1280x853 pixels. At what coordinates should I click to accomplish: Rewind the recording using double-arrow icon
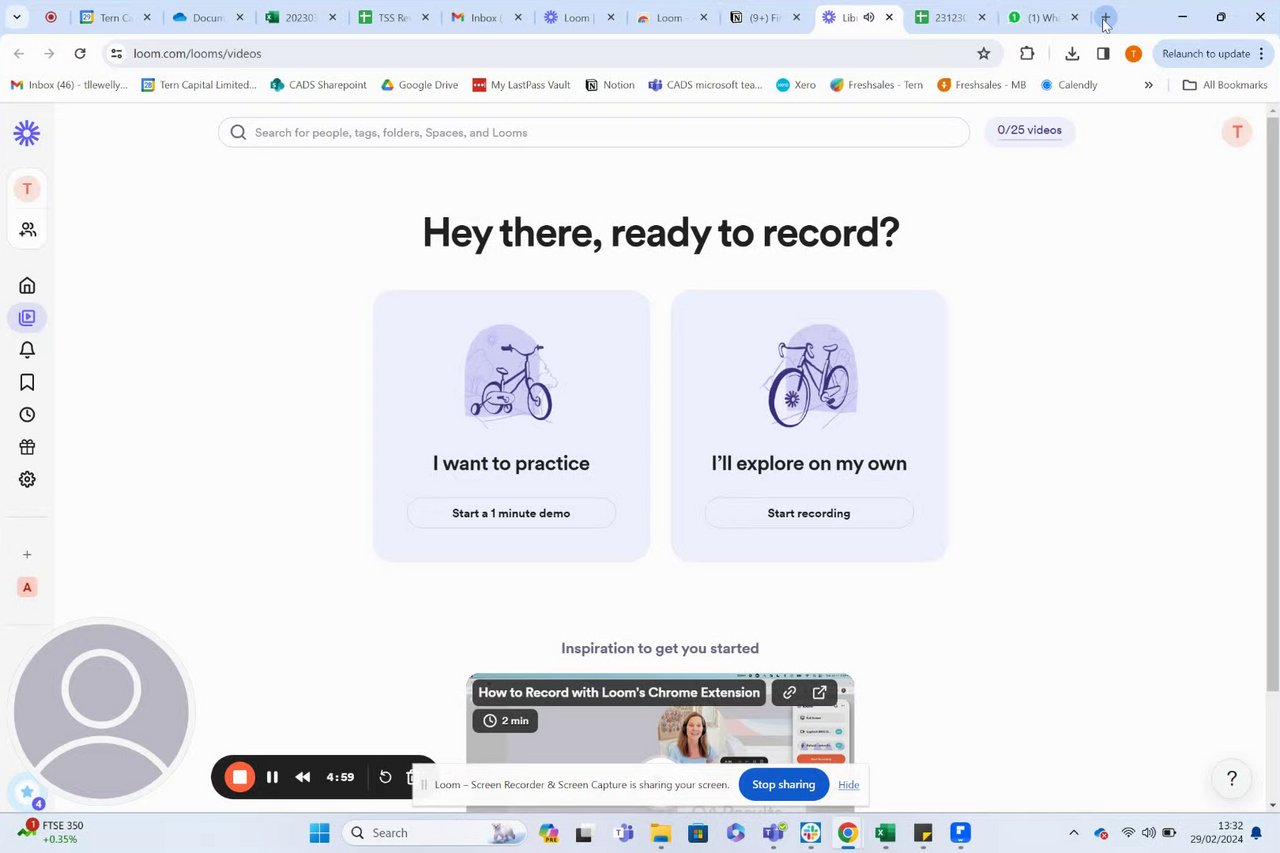[302, 777]
